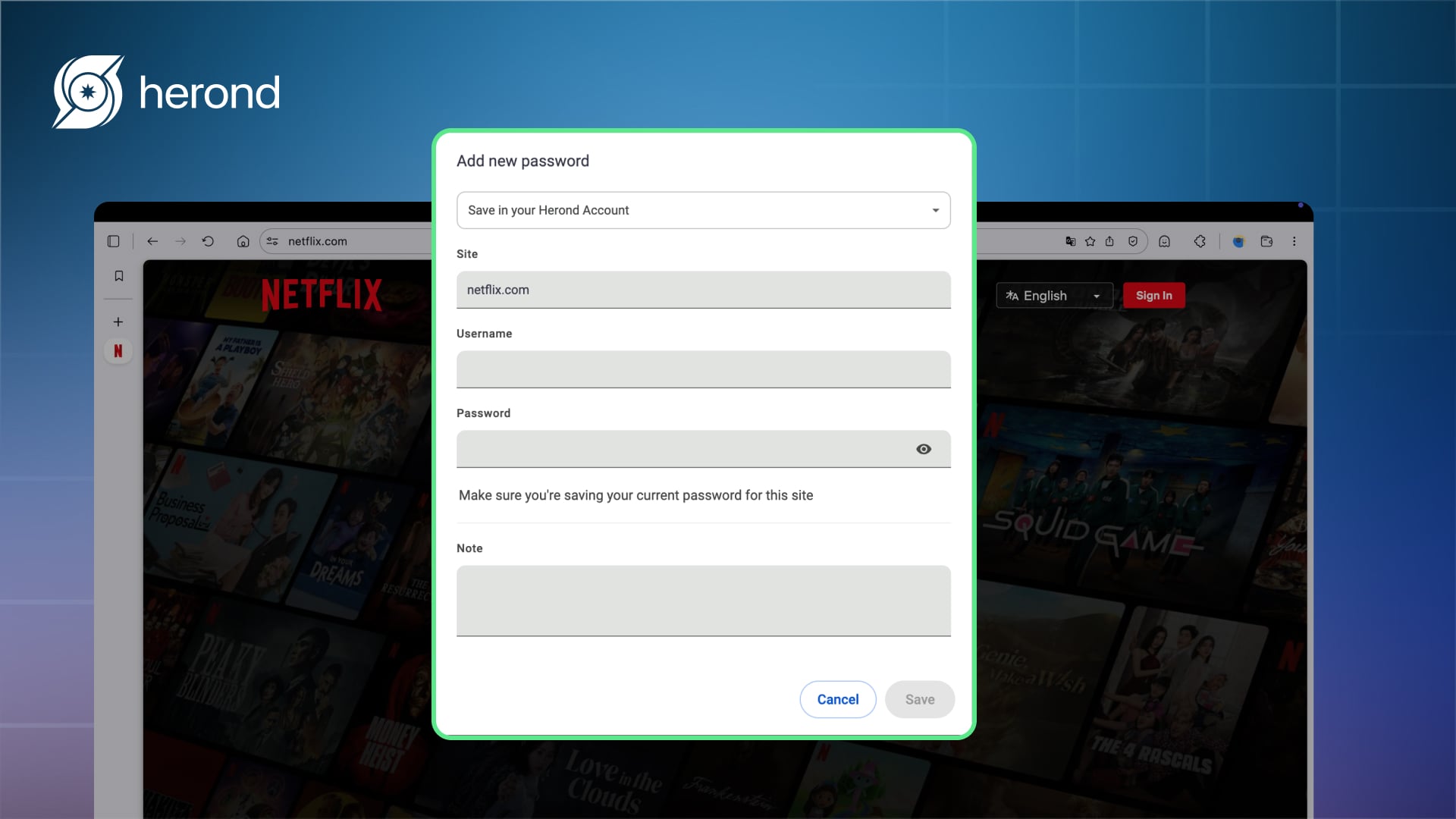Image resolution: width=1456 pixels, height=819 pixels.
Task: Click the home icon in the toolbar
Action: click(243, 241)
